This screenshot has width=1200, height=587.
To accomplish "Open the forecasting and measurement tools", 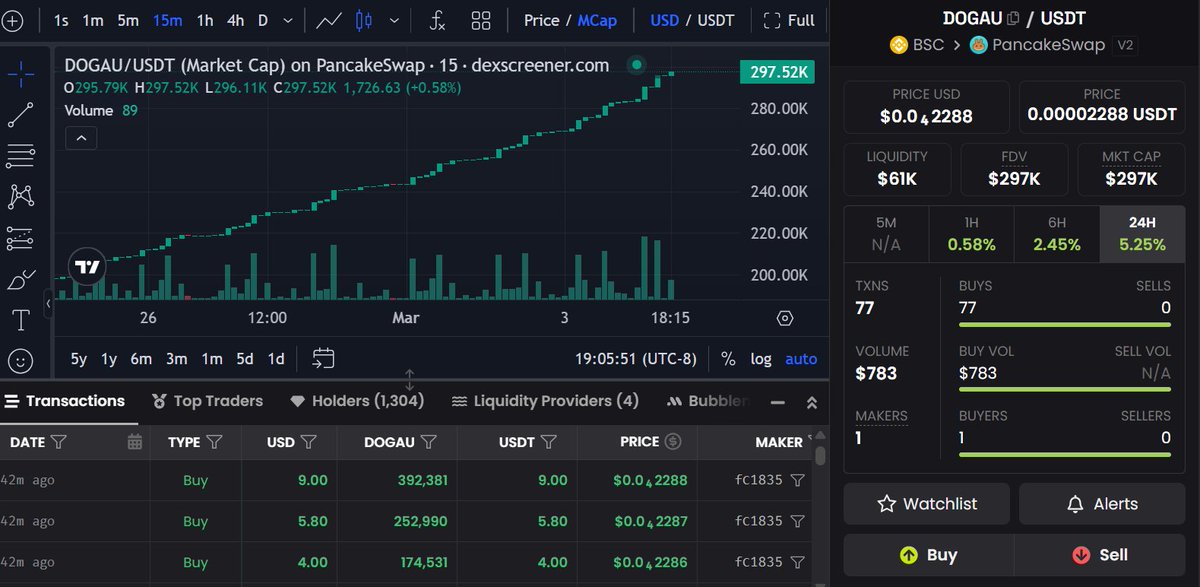I will 21,238.
